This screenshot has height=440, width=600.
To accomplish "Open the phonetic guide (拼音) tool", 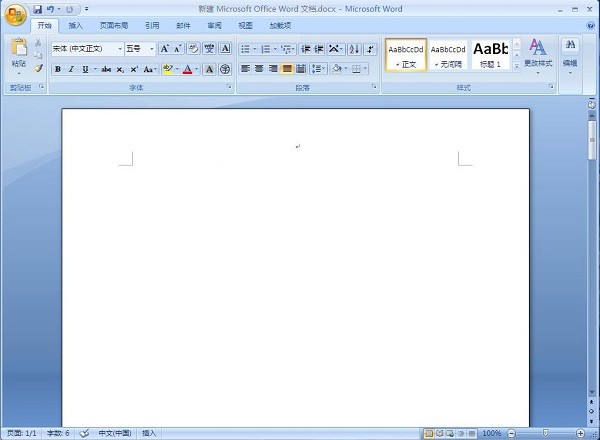I will pos(209,49).
